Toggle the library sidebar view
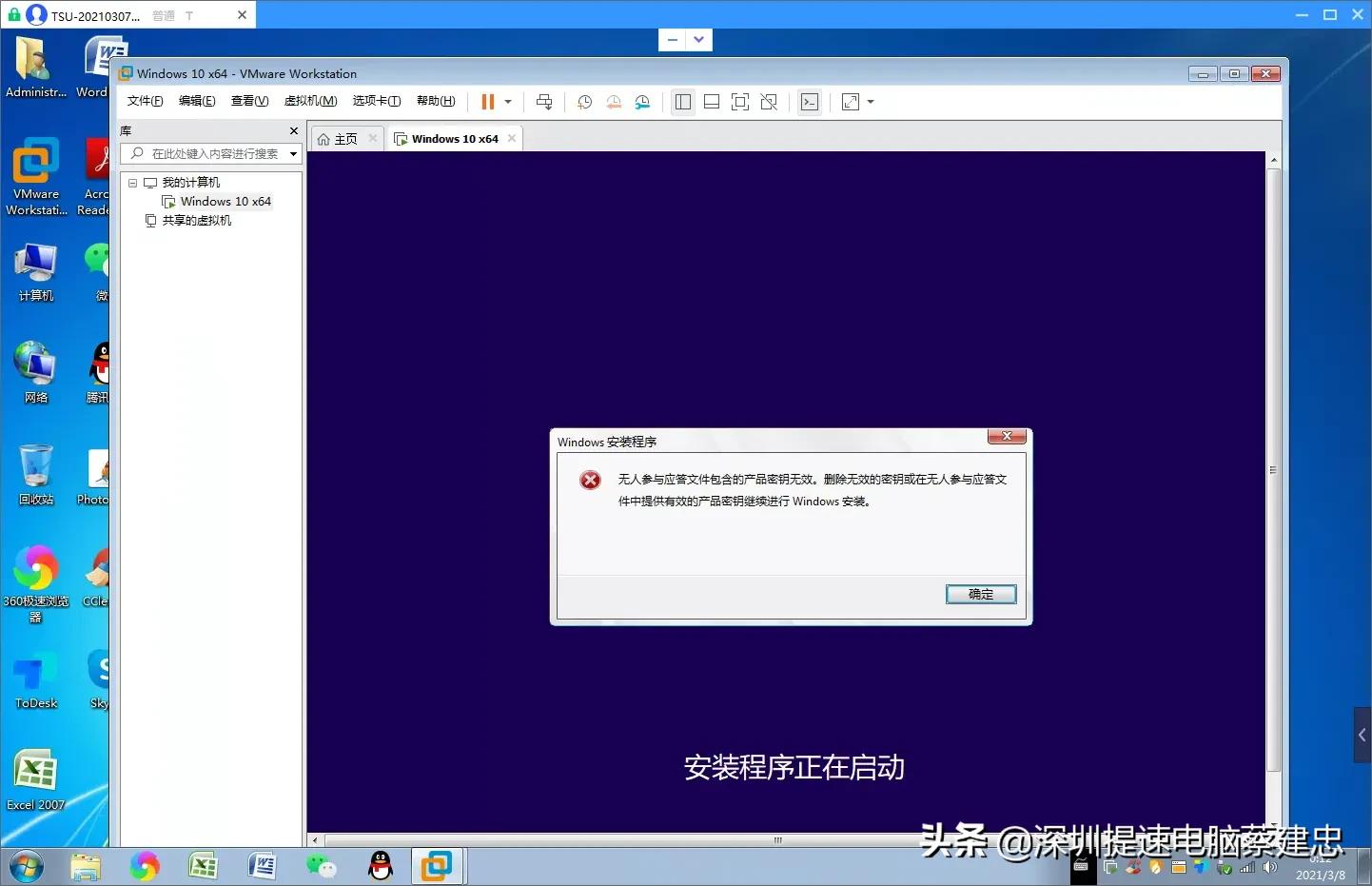Image resolution: width=1372 pixels, height=886 pixels. point(683,102)
